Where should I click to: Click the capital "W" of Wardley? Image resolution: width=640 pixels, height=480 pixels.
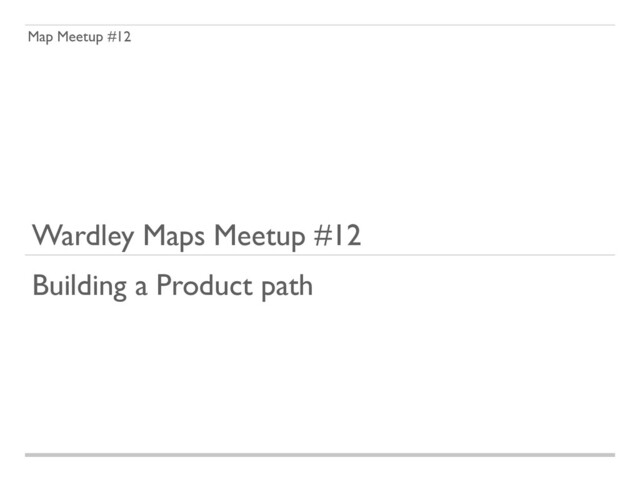click(45, 237)
